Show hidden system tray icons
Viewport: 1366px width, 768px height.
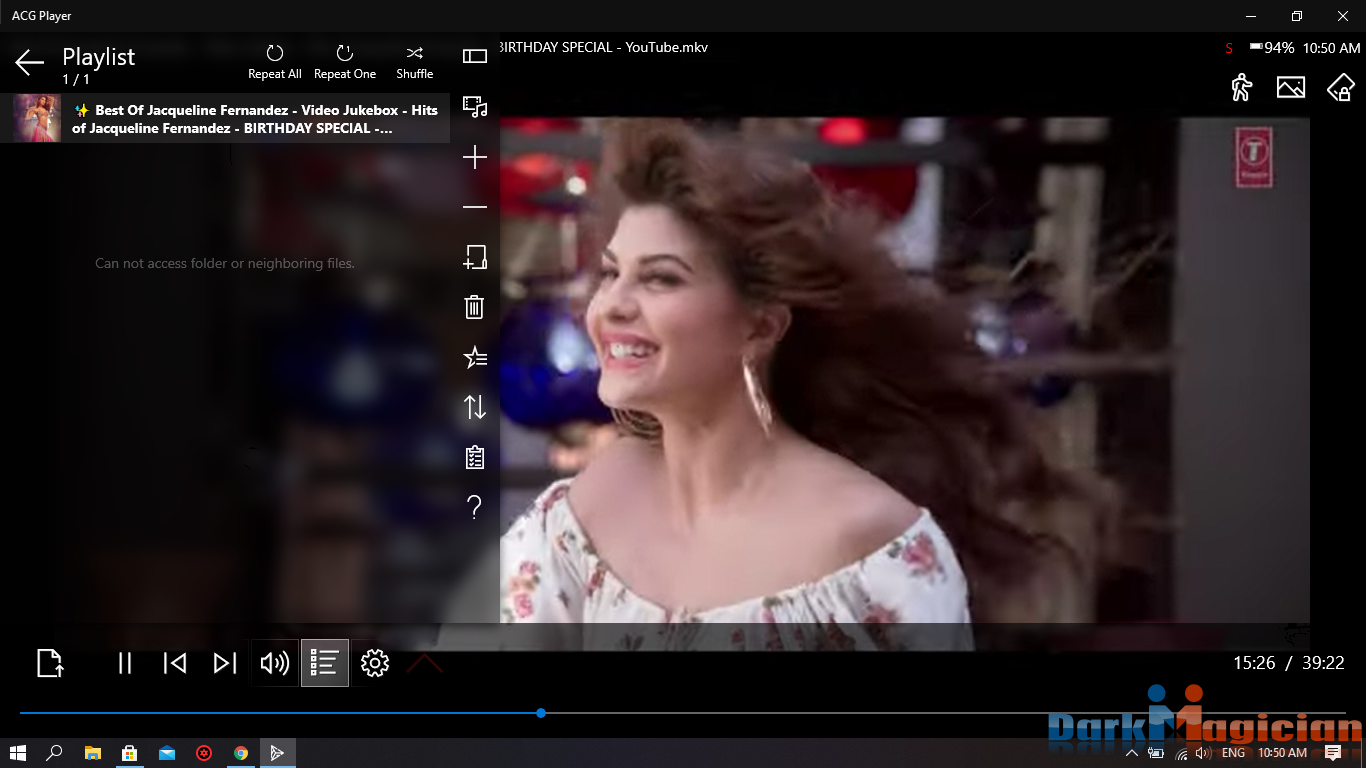(1132, 753)
